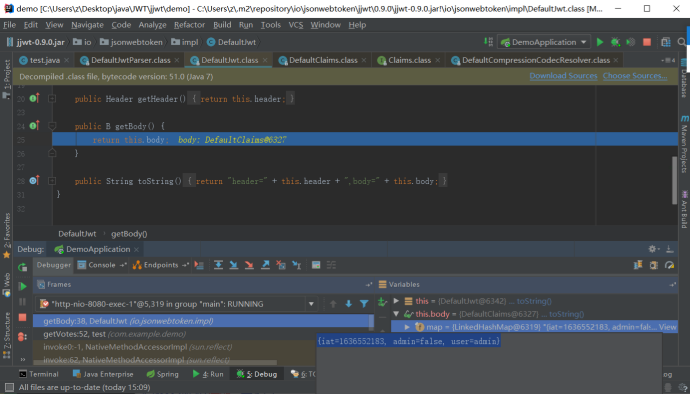This screenshot has width=690, height=394.
Task: Evaluate Expression calculator icon
Action: click(316, 265)
